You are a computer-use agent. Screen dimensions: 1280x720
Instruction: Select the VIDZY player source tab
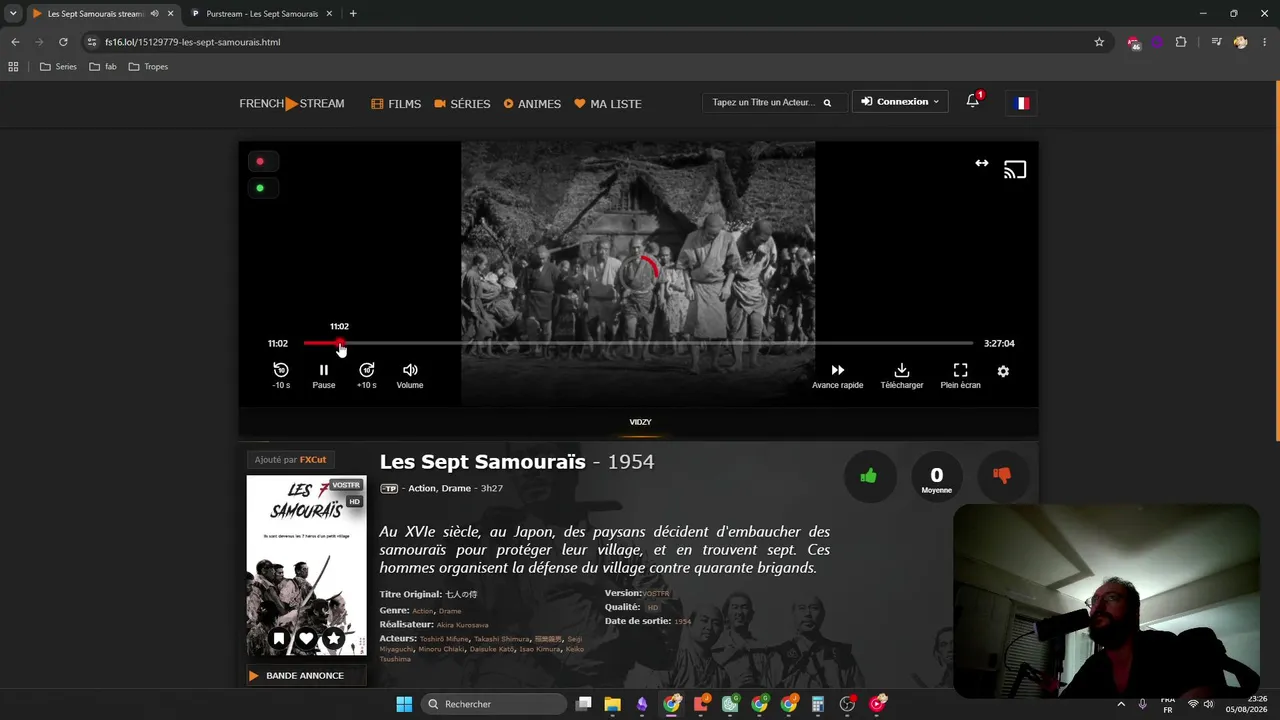[x=640, y=422]
